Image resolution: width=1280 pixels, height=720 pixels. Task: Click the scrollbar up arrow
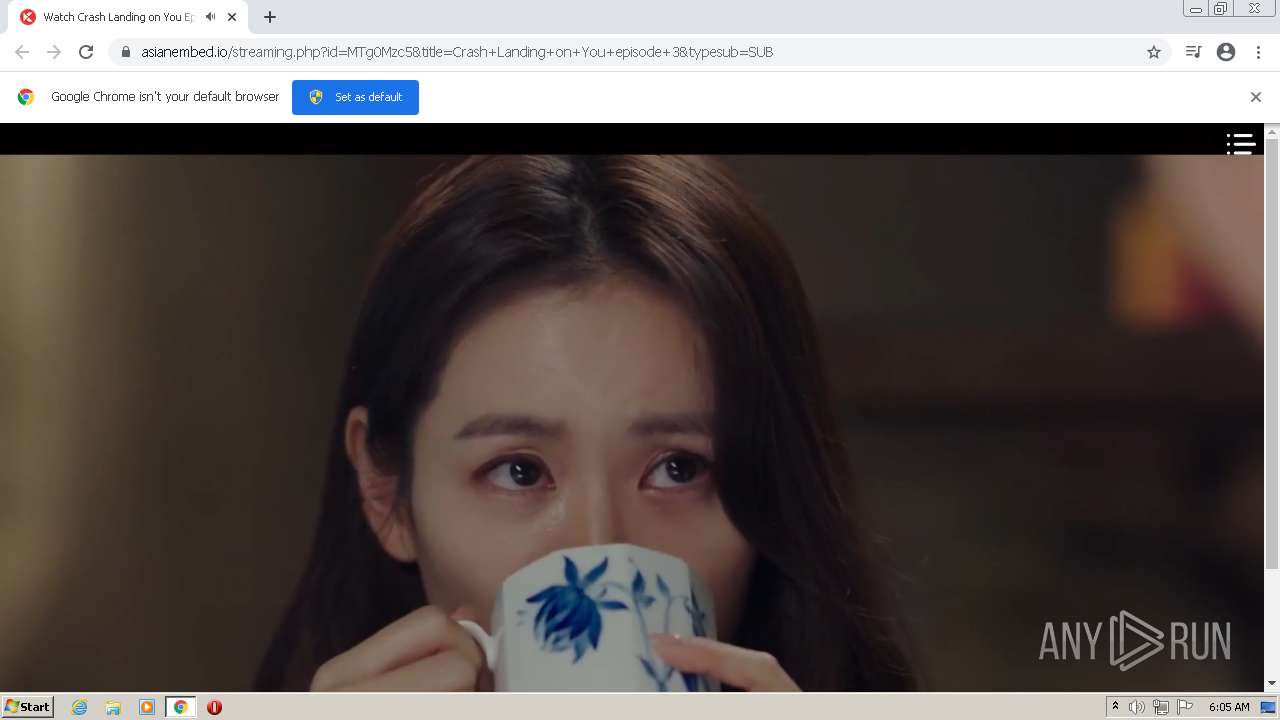coord(1272,130)
